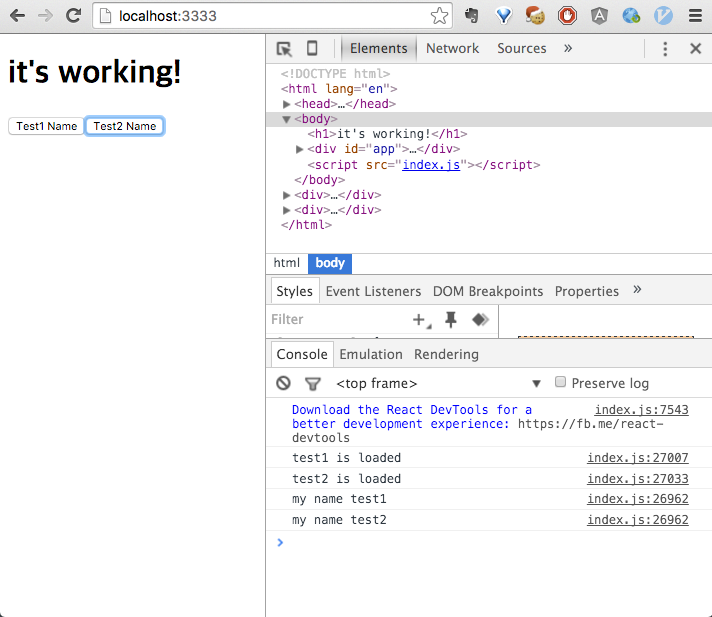This screenshot has width=712, height=617.
Task: Open the Properties pane tab
Action: [x=587, y=291]
